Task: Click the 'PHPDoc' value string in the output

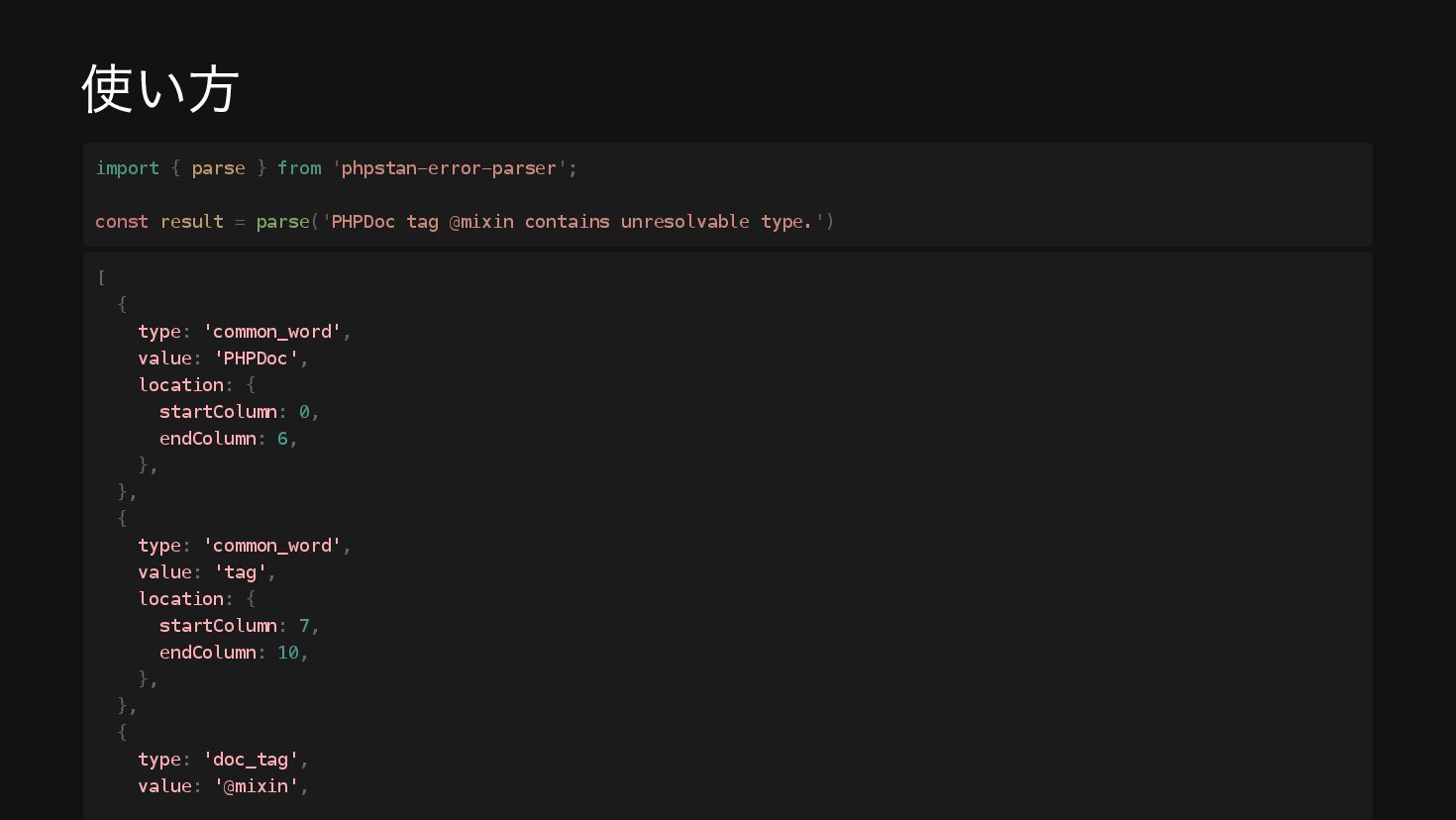Action: pos(257,359)
